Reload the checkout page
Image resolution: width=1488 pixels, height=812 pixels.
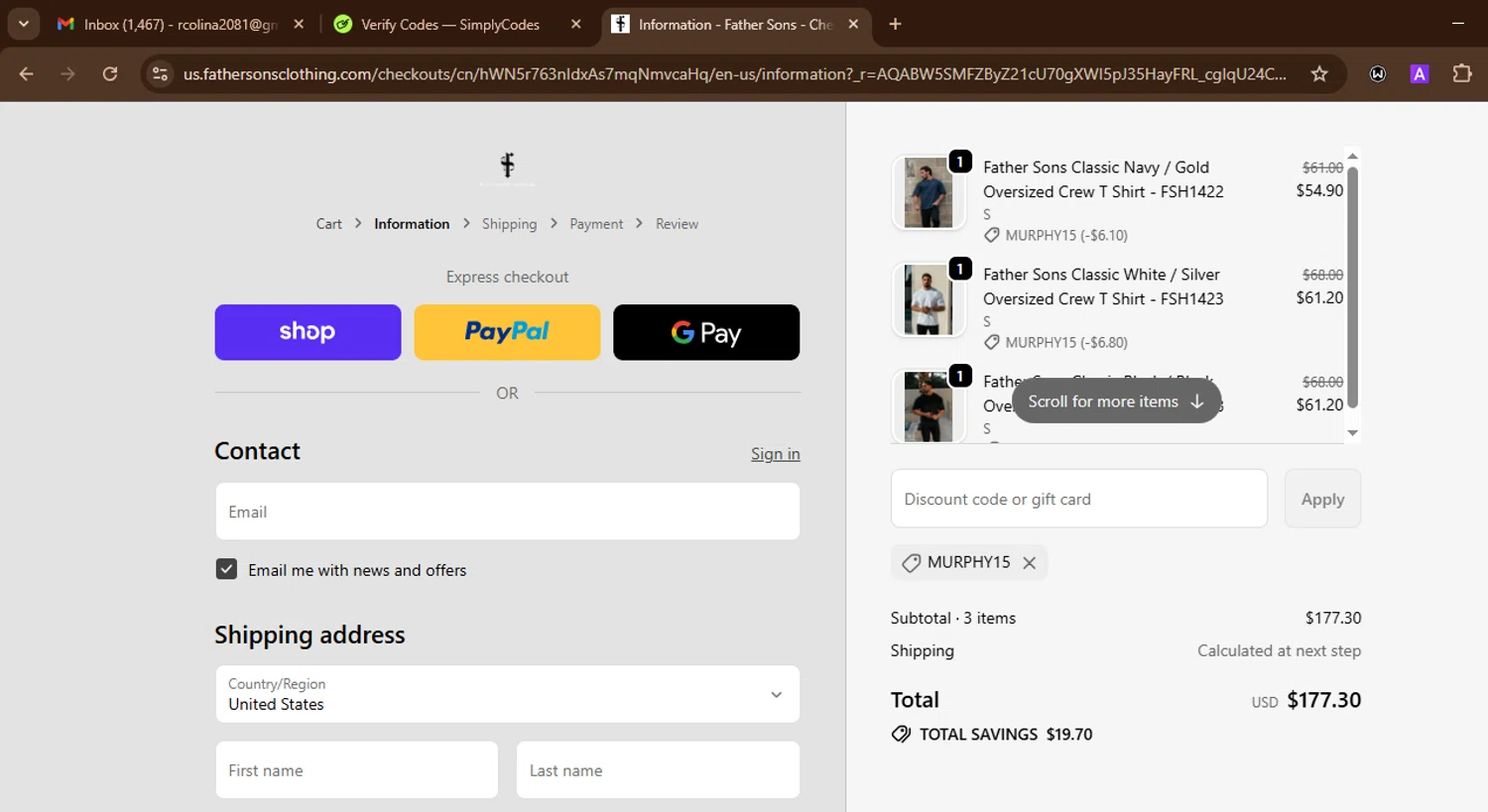(x=110, y=73)
